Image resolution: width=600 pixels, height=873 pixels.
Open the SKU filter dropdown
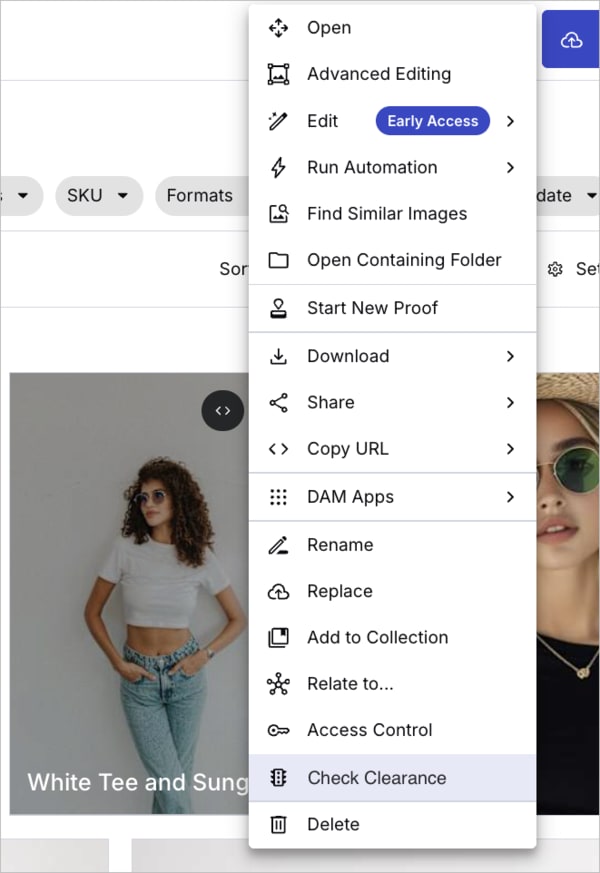point(98,196)
